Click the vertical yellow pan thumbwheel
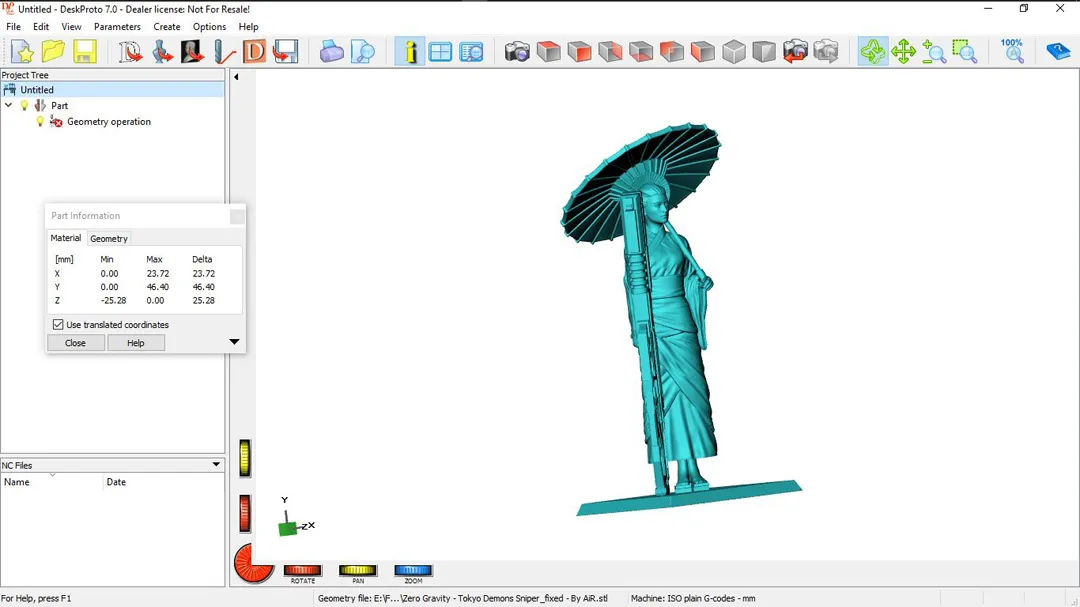 (x=245, y=458)
